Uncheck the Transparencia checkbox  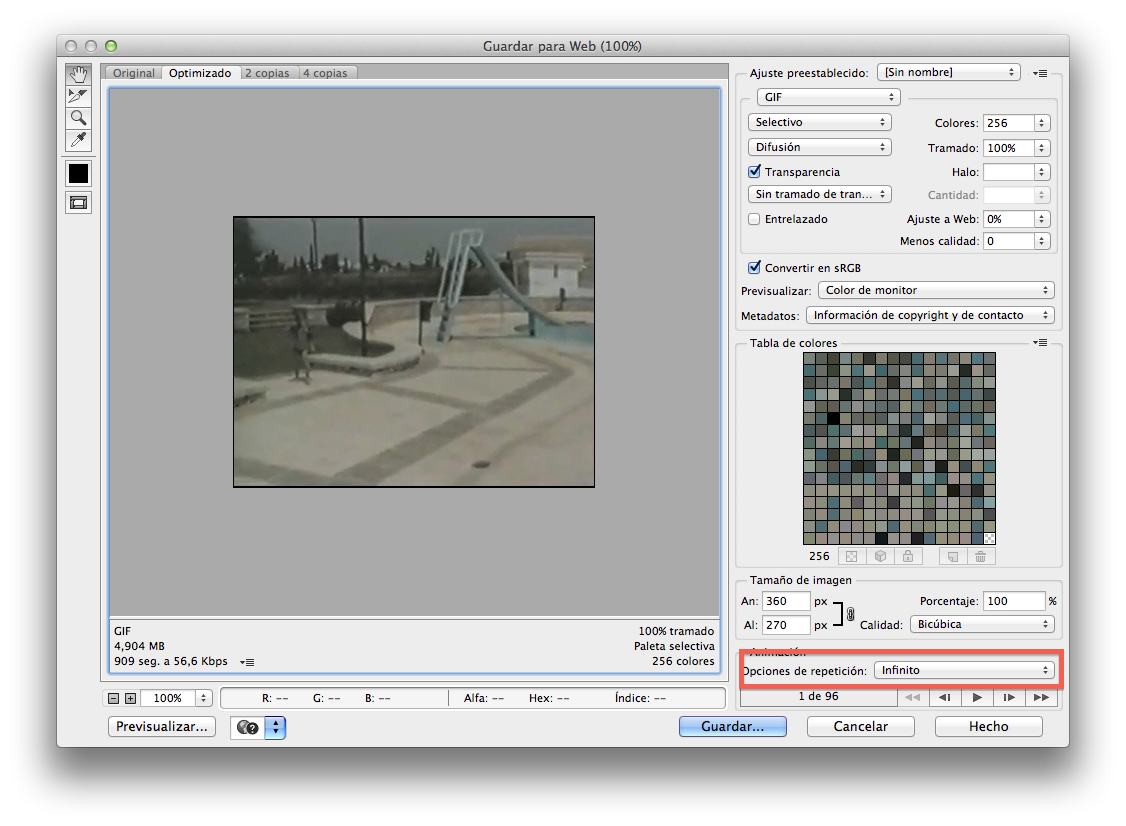point(755,172)
